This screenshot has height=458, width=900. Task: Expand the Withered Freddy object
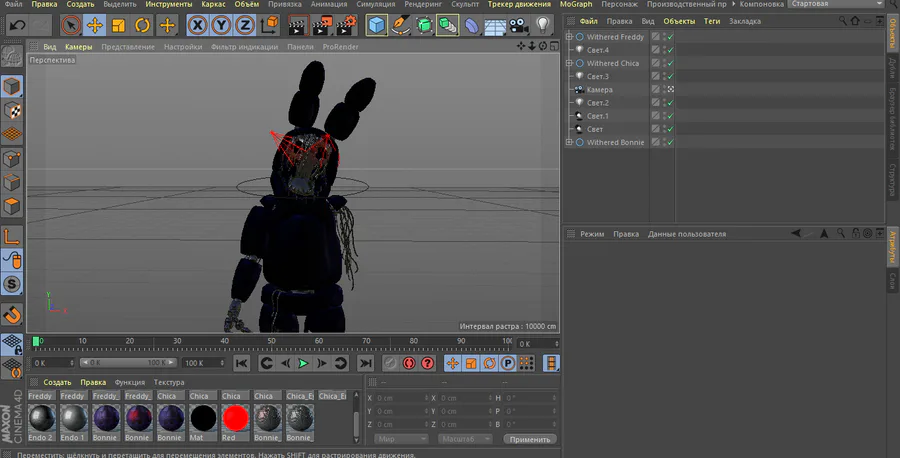[x=569, y=37]
